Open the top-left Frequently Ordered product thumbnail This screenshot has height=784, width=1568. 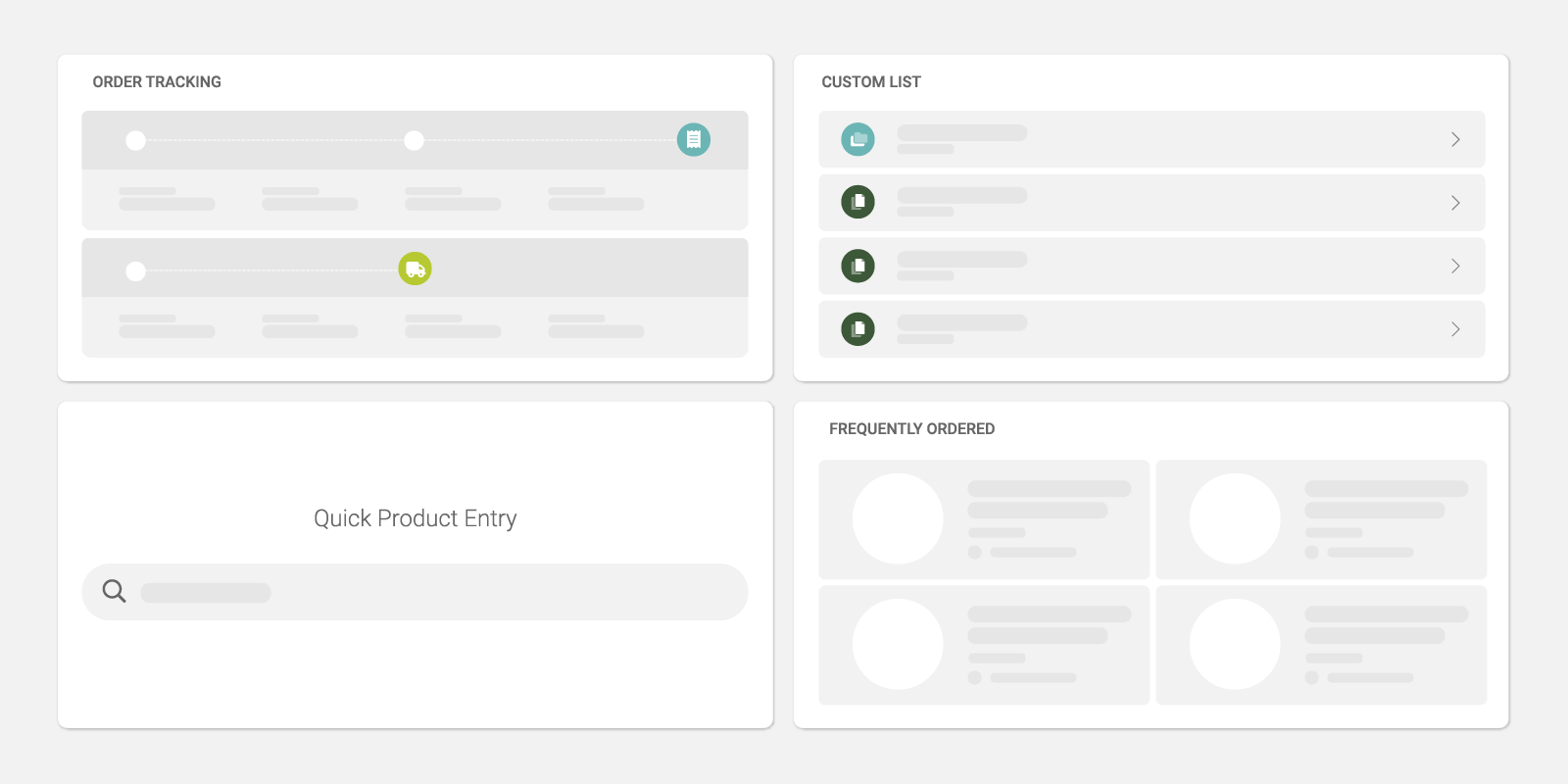point(898,518)
